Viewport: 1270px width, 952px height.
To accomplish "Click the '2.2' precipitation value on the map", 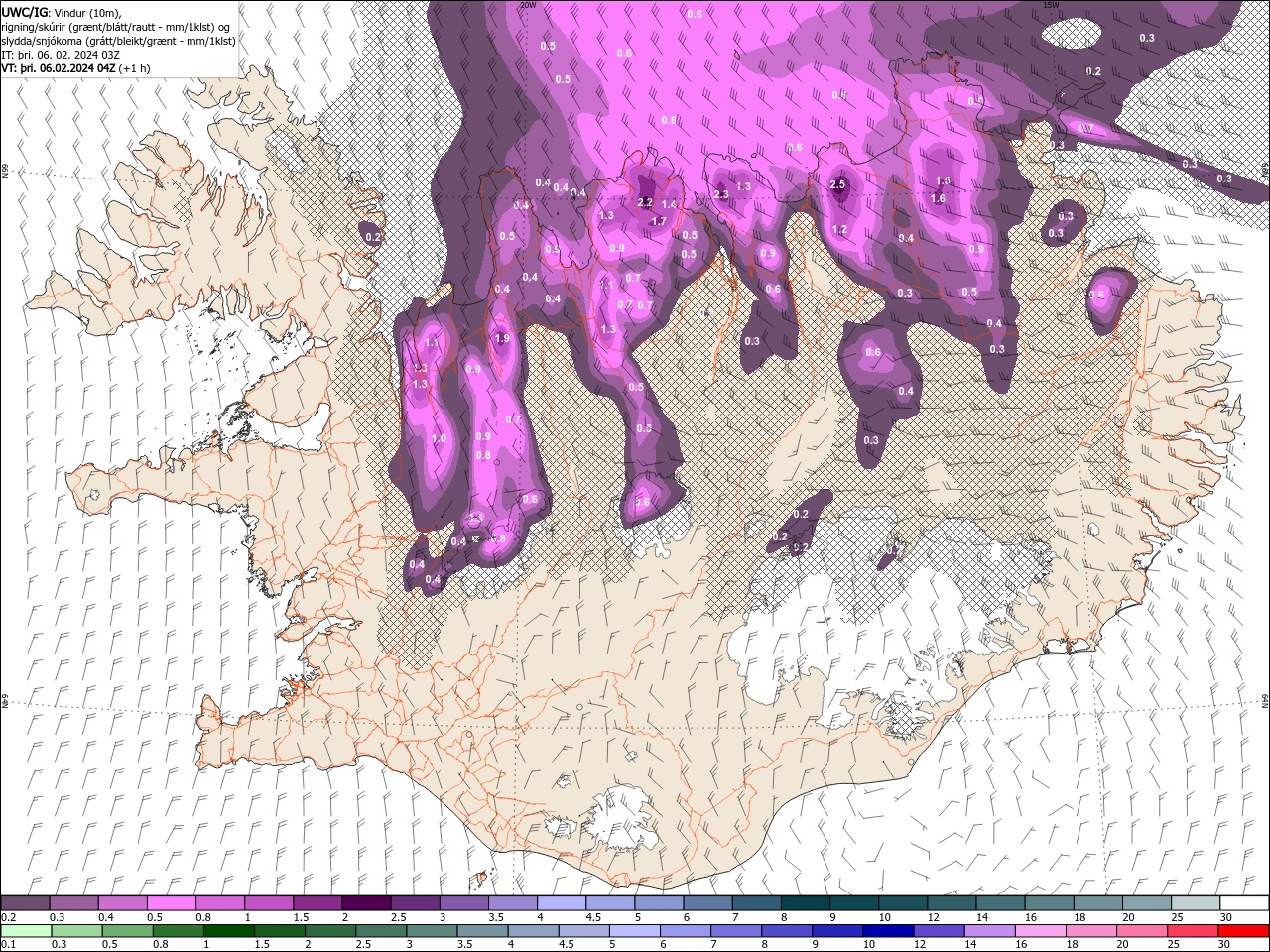I will pyautogui.click(x=645, y=202).
